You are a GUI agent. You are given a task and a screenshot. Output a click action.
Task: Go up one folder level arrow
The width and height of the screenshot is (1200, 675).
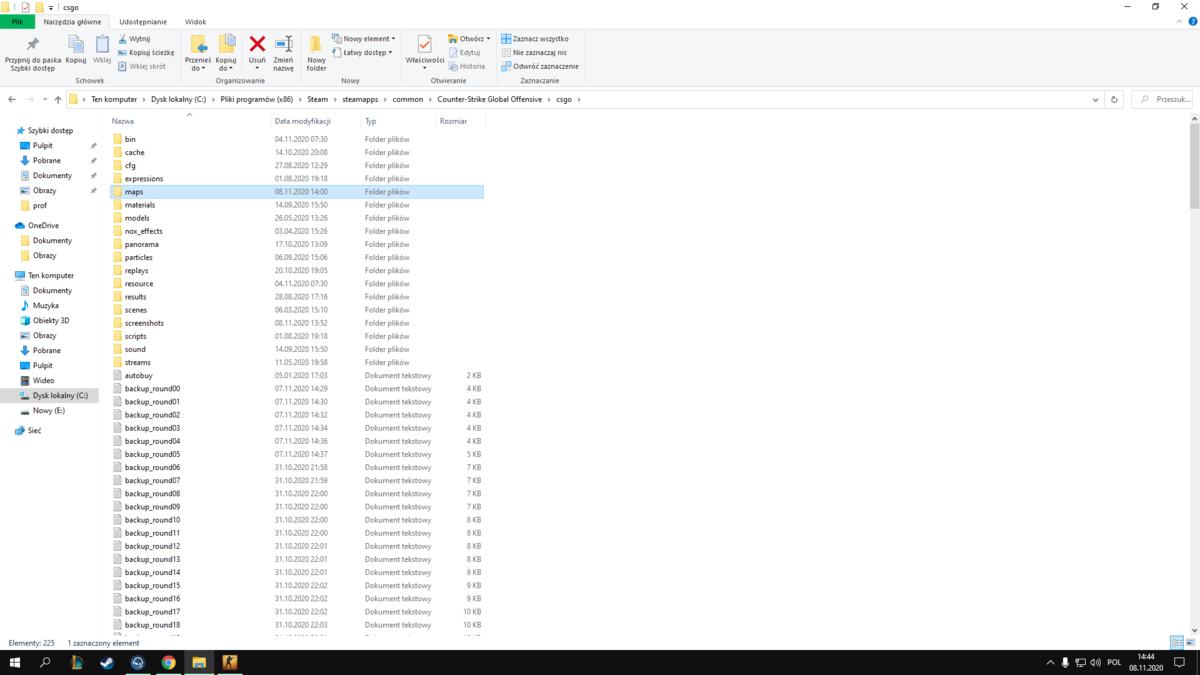58,100
